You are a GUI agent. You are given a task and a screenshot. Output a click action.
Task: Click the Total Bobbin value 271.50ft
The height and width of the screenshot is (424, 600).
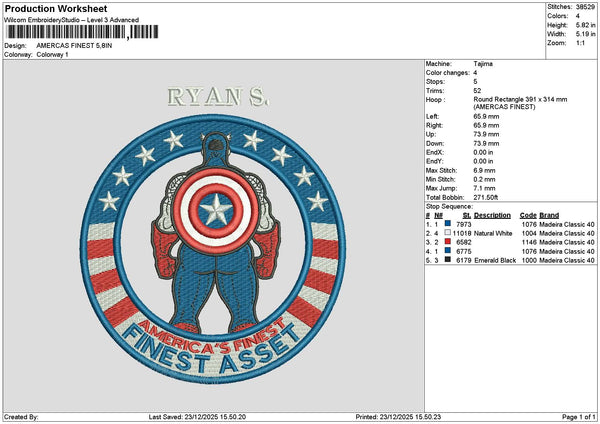click(x=486, y=197)
